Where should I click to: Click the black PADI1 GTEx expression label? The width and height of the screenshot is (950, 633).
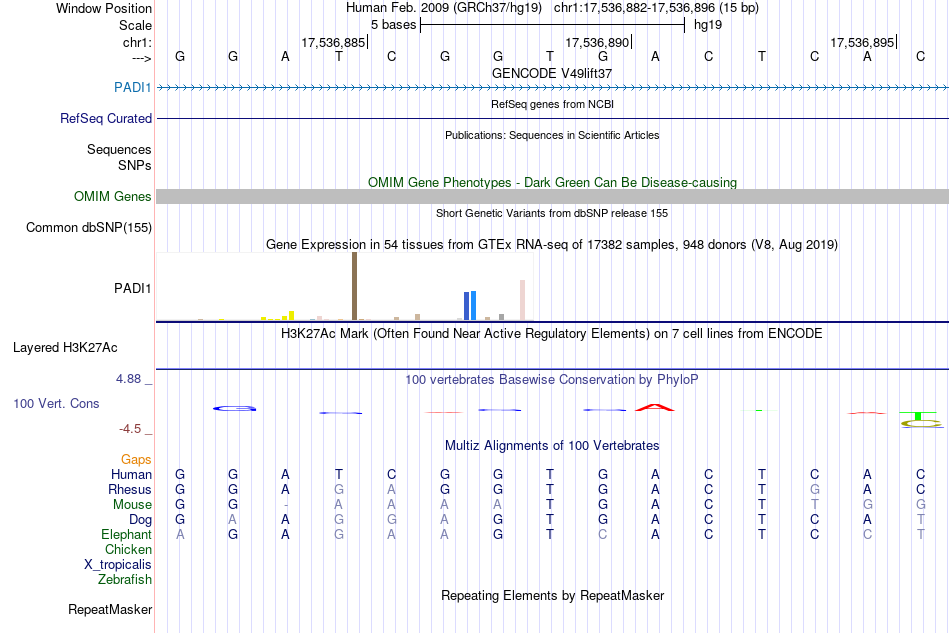coord(133,288)
